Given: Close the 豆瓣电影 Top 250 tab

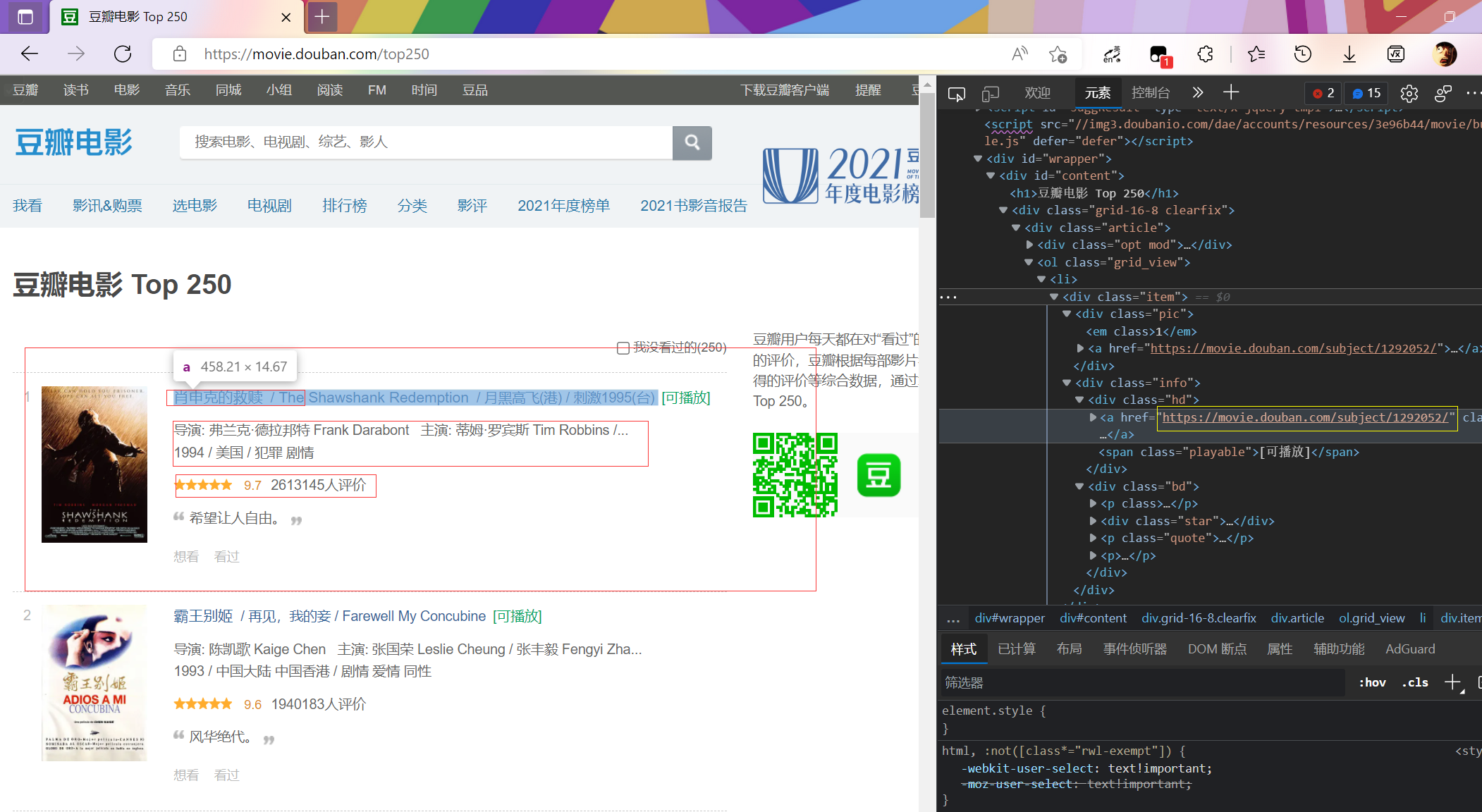Looking at the screenshot, I should coord(286,17).
